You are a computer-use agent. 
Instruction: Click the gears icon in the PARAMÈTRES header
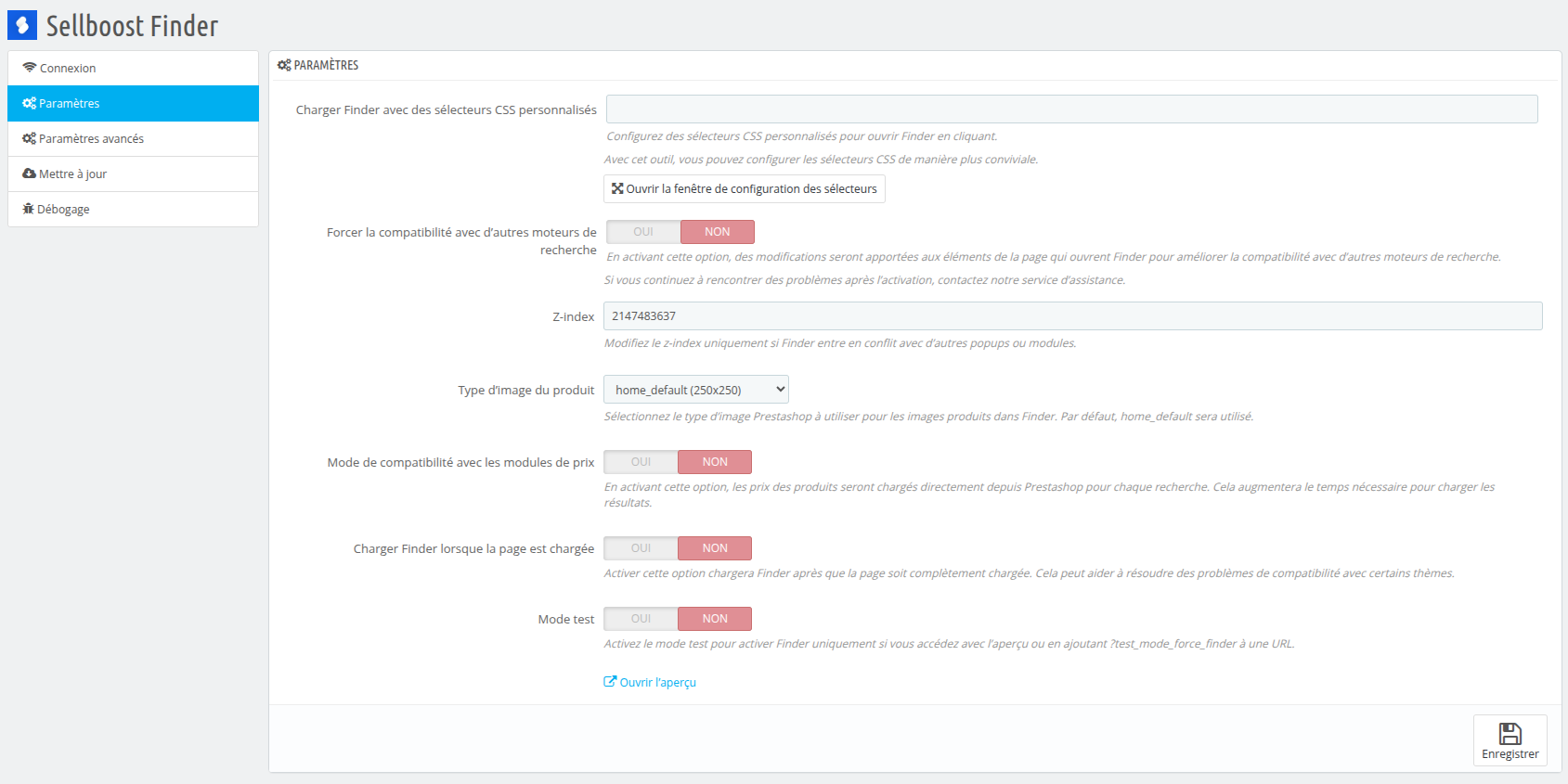pos(284,65)
